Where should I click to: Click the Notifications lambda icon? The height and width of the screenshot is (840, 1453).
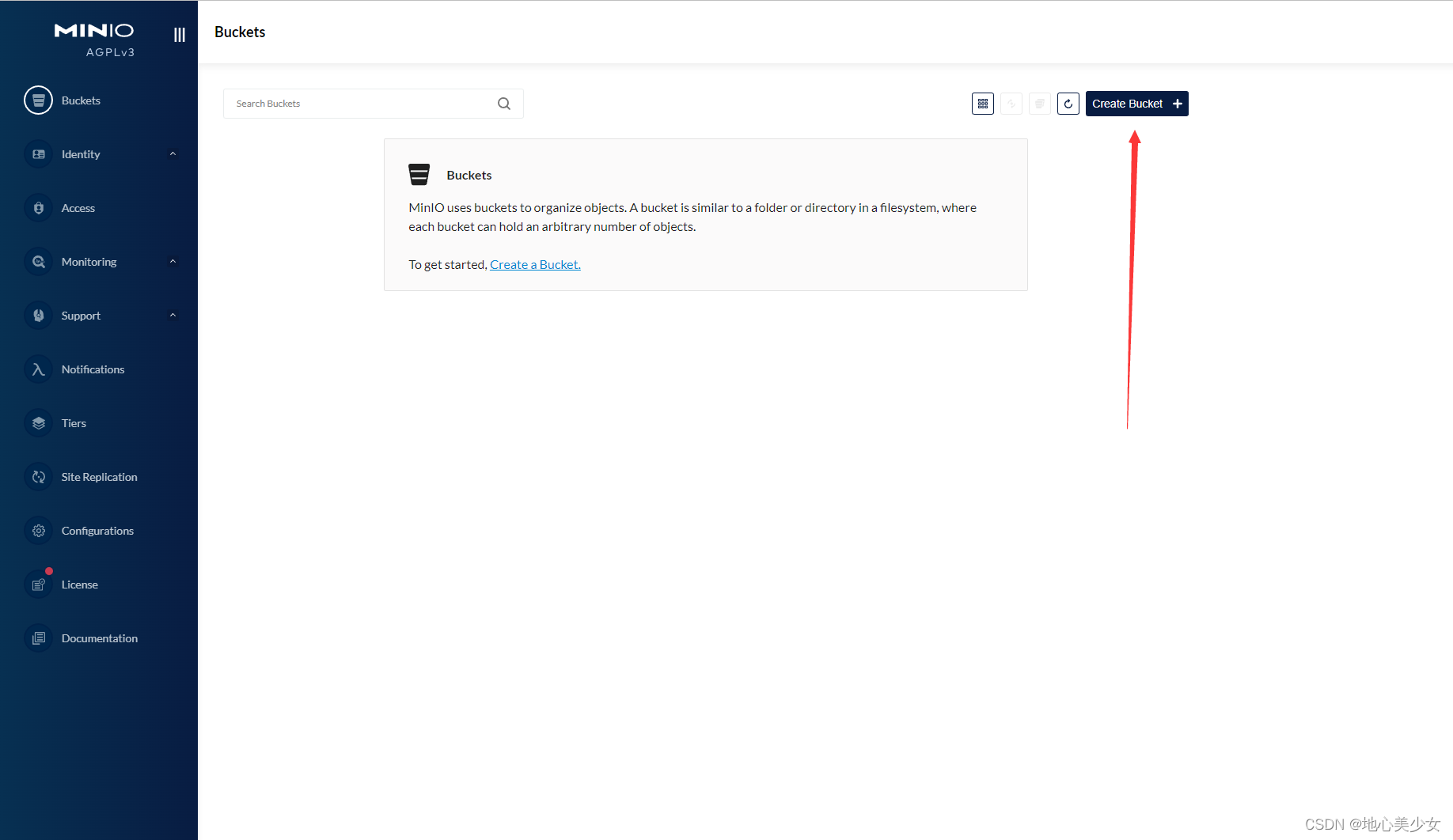[x=38, y=369]
